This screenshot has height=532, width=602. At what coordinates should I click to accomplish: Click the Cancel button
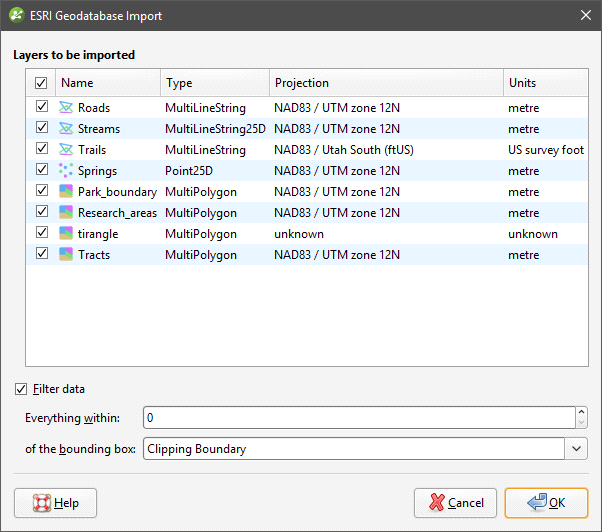point(455,503)
